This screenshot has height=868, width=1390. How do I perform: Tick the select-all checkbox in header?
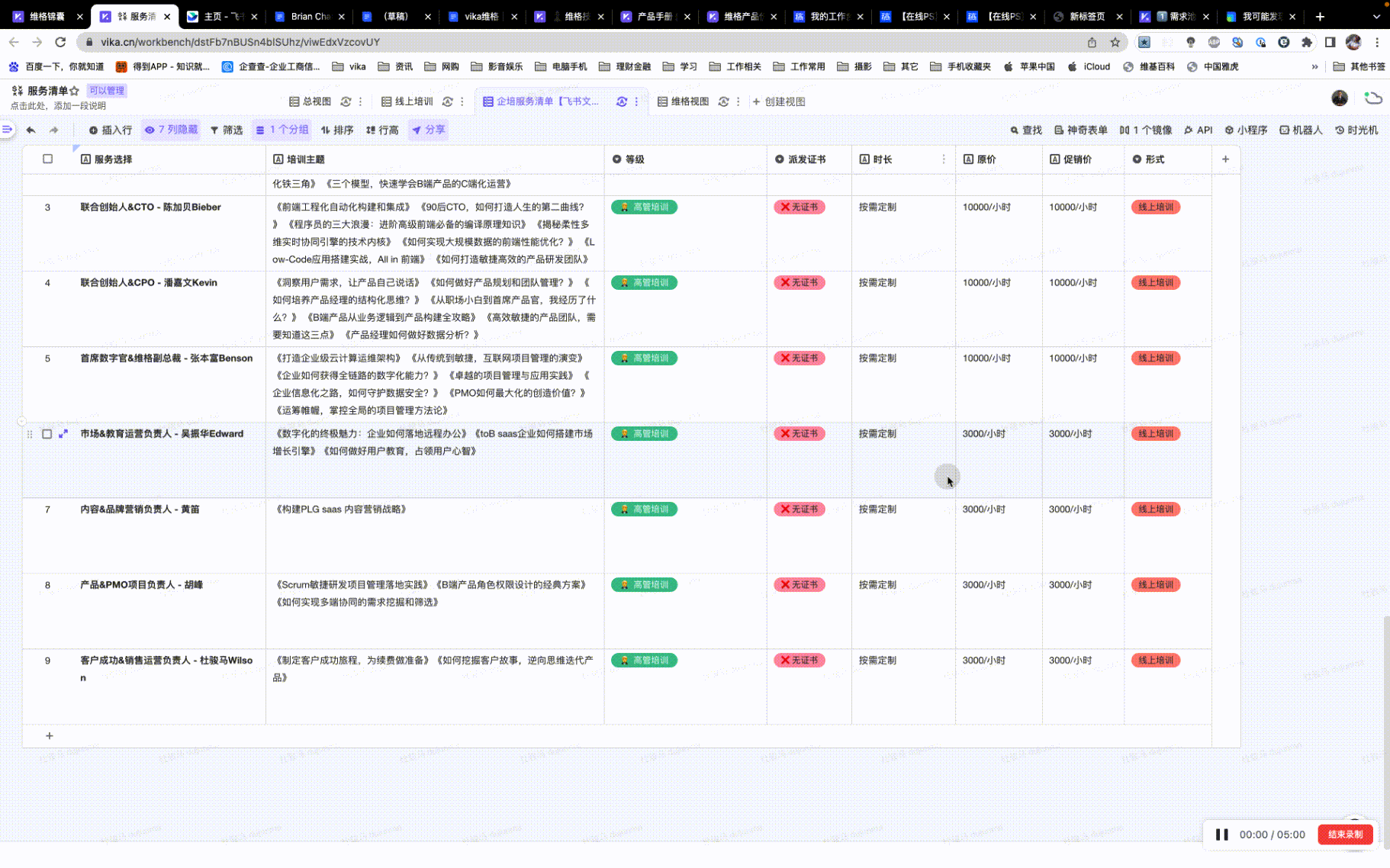pos(47,159)
